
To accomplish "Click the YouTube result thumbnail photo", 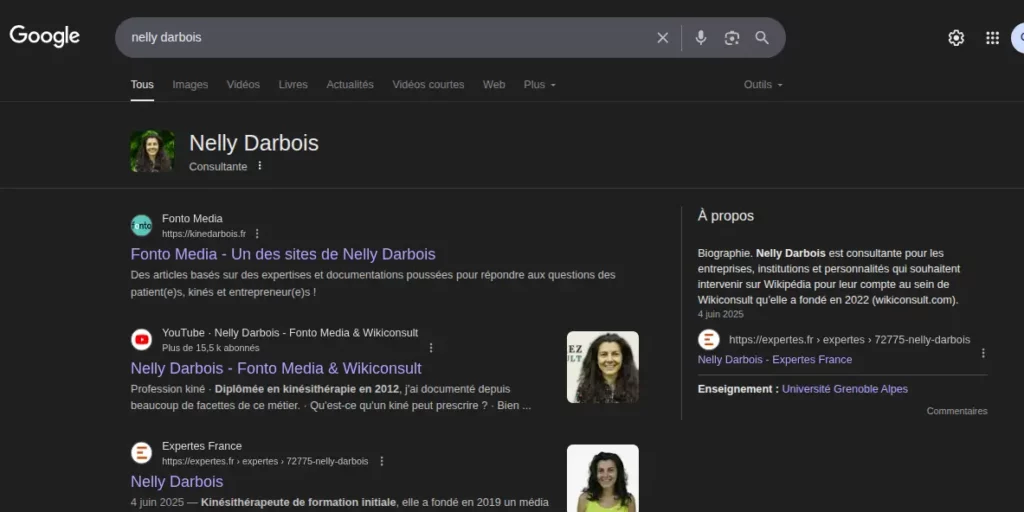I will [x=603, y=367].
